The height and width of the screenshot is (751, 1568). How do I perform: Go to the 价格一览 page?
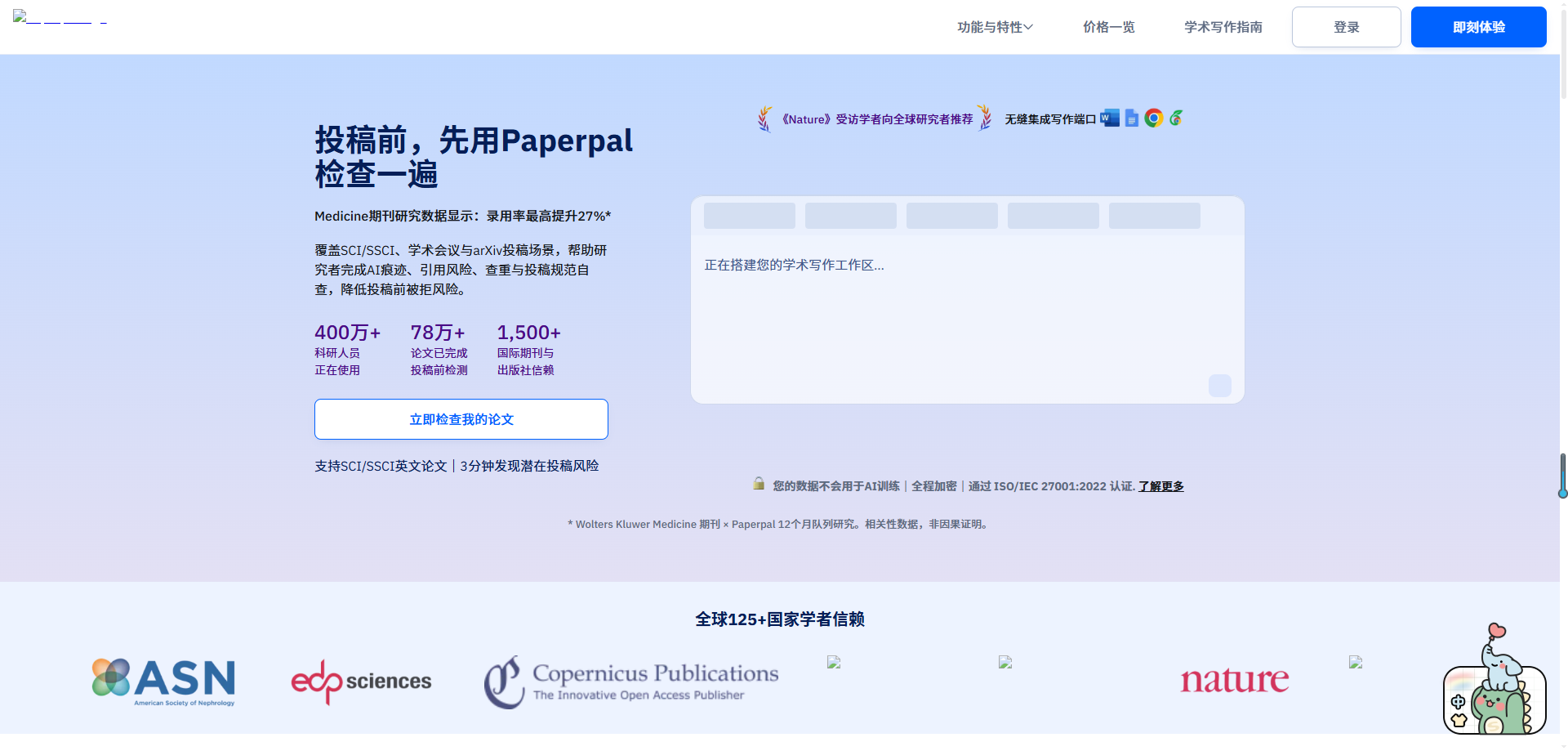(1108, 27)
